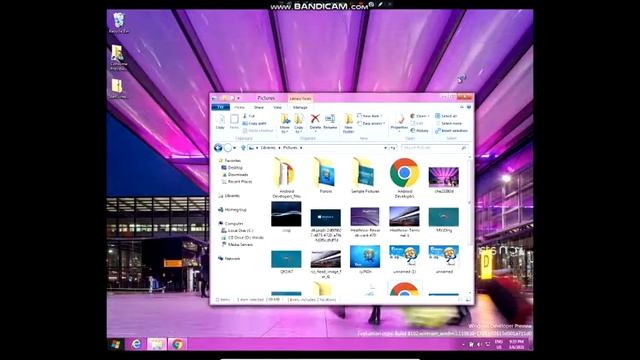Create a New folder from ribbon
This screenshot has width=640, height=360.
coord(348,123)
